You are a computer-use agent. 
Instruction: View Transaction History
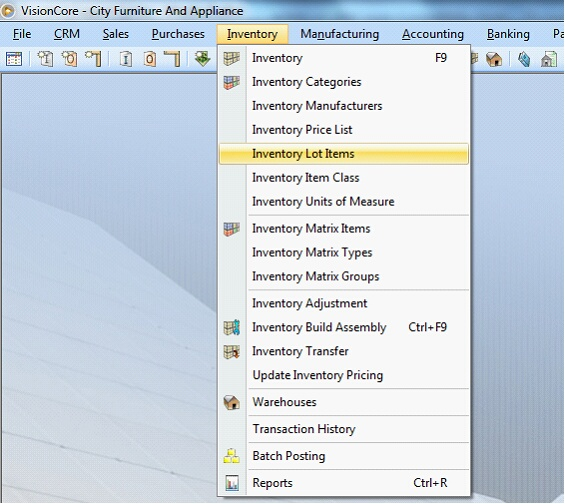click(344, 429)
